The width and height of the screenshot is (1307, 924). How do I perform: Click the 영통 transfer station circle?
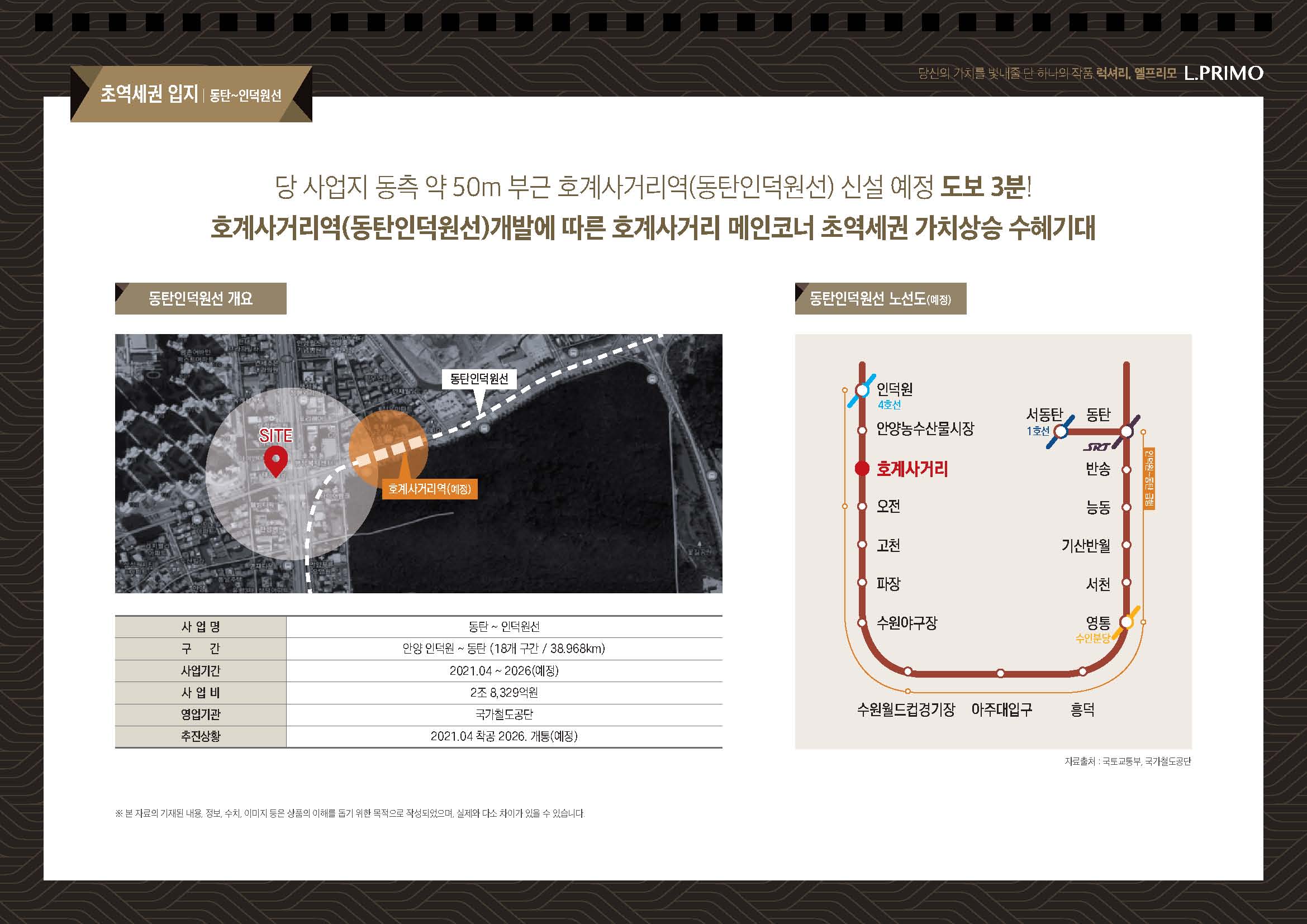[x=1126, y=622]
